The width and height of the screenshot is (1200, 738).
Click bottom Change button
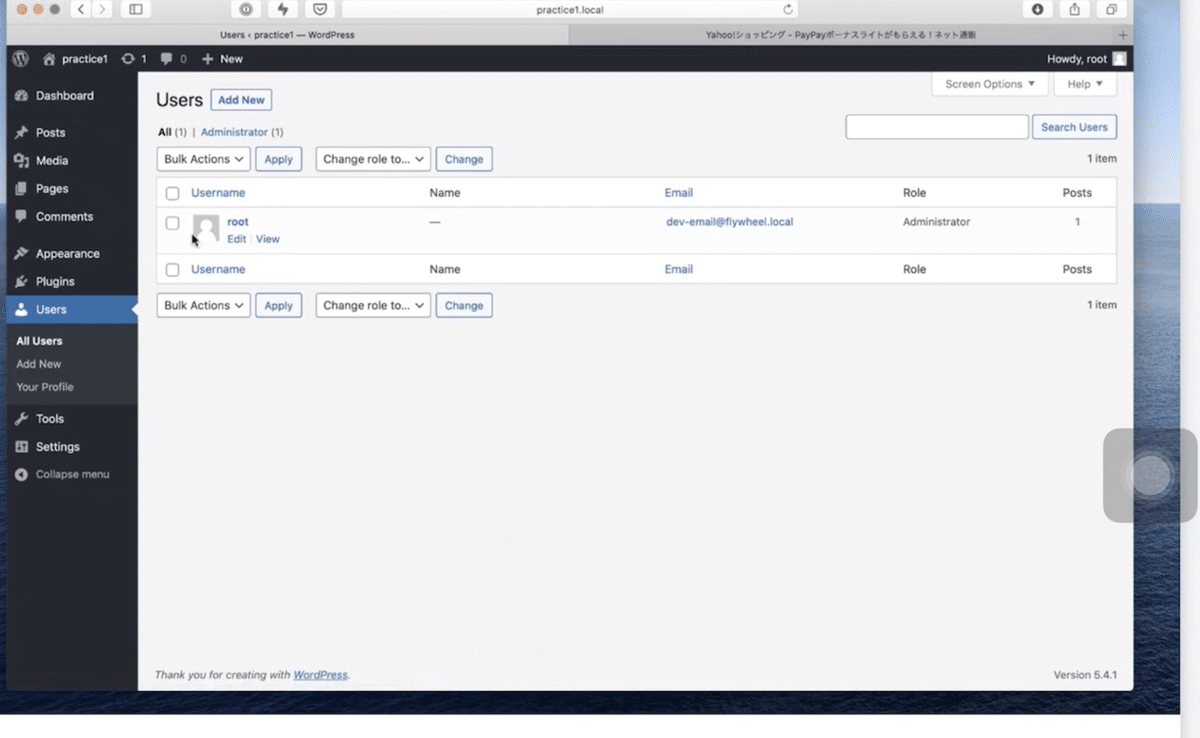pyautogui.click(x=464, y=306)
